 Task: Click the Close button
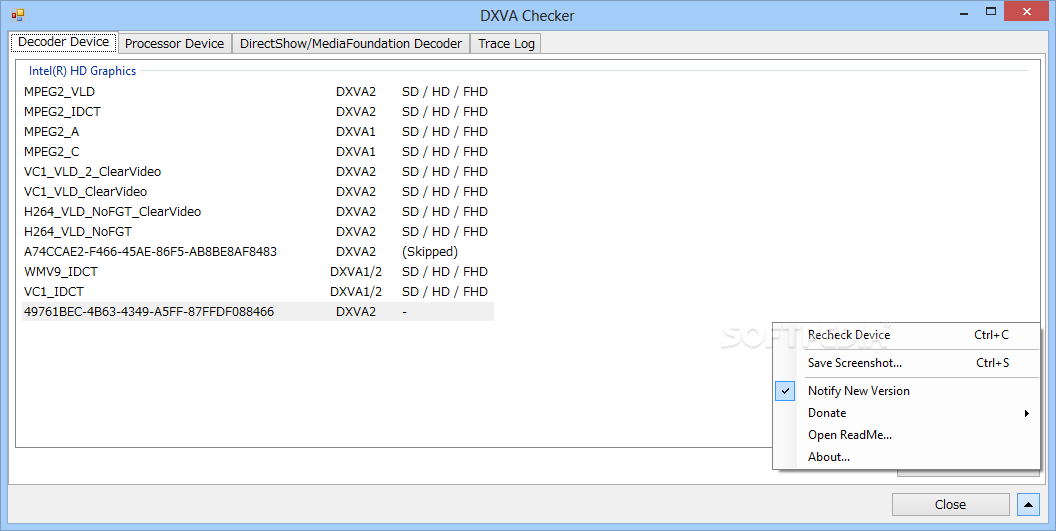click(950, 504)
